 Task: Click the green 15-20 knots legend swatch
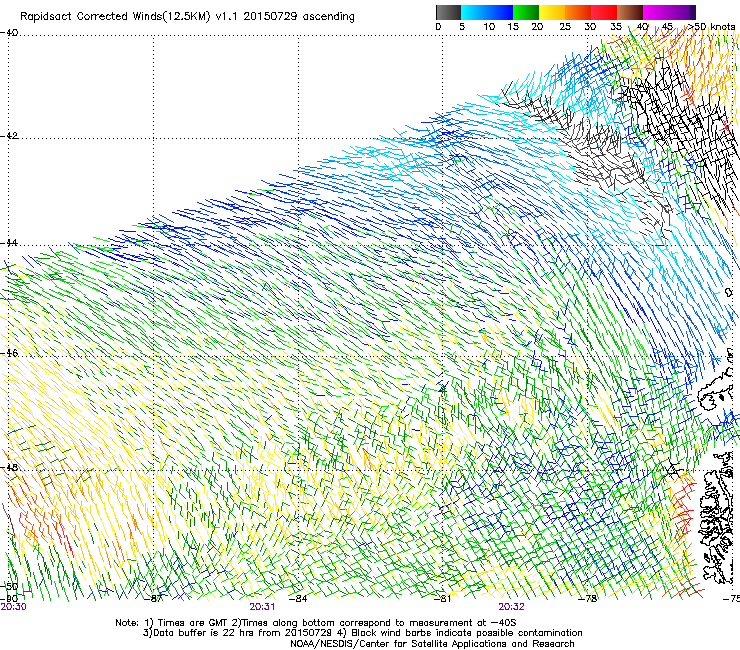point(526,12)
